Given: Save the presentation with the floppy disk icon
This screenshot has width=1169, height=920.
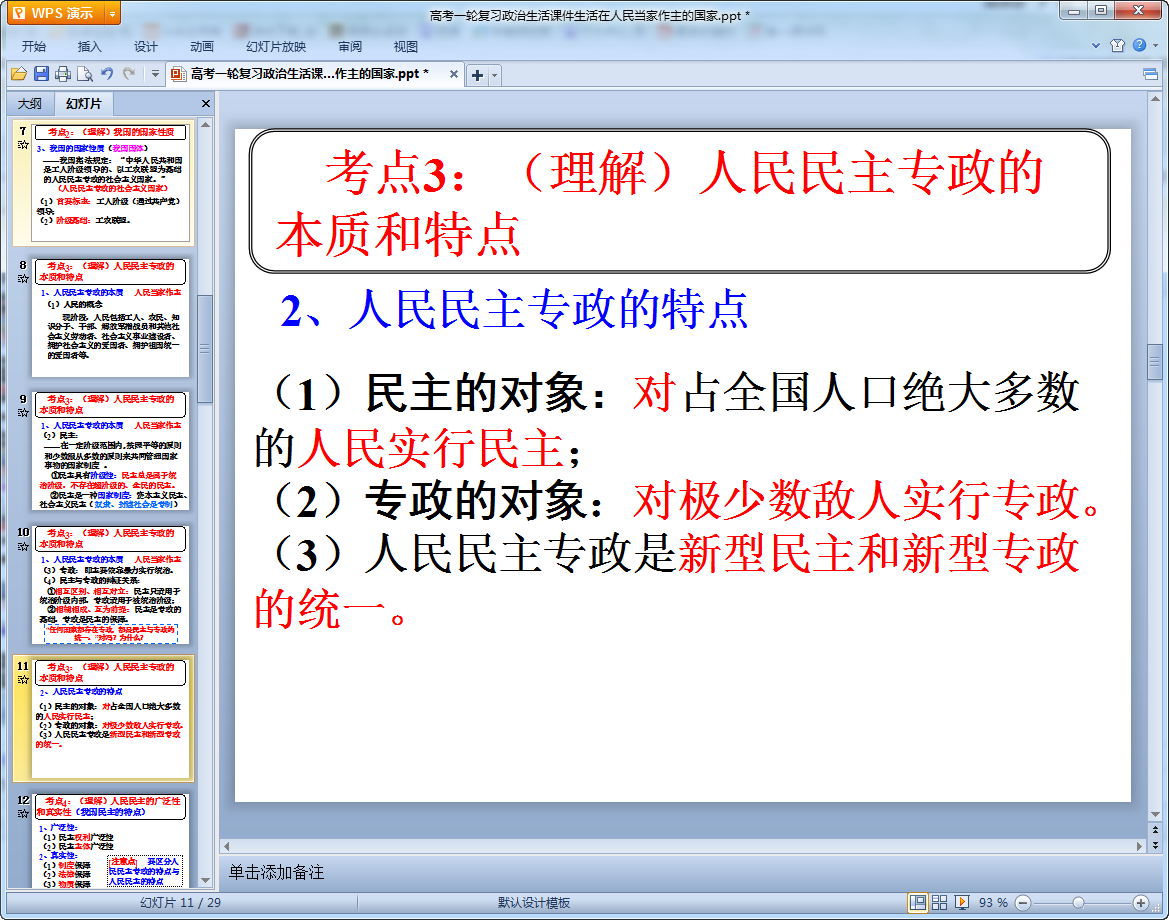Looking at the screenshot, I should [x=41, y=74].
